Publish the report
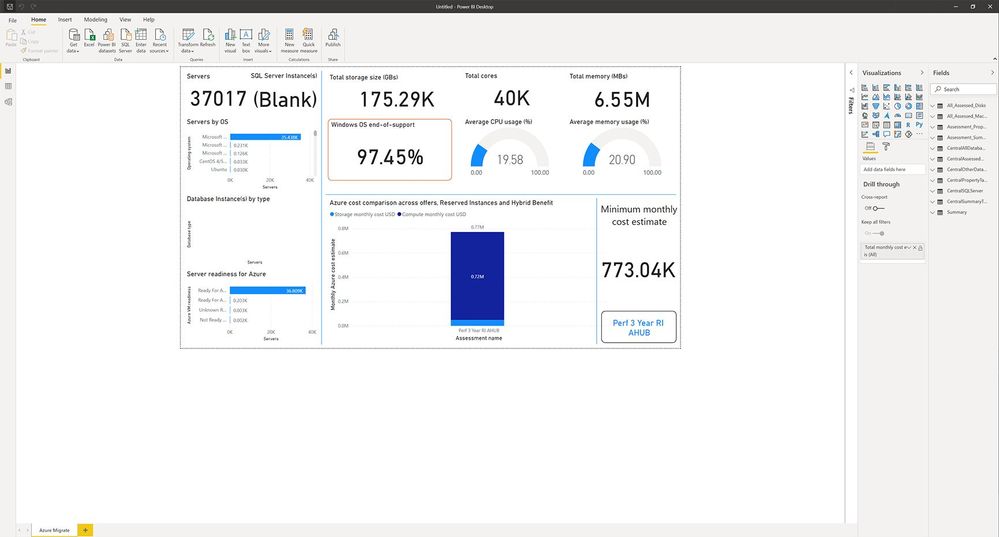The height and width of the screenshot is (537, 999). [333, 38]
